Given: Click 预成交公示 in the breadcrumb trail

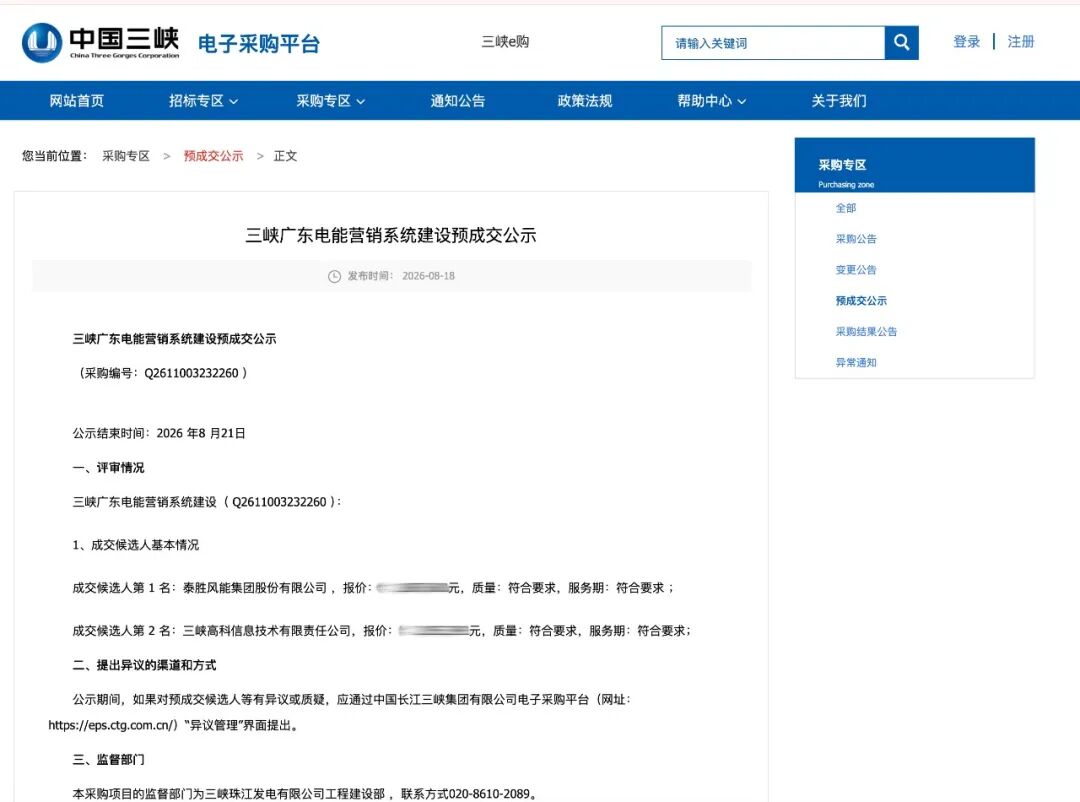Looking at the screenshot, I should click(214, 156).
